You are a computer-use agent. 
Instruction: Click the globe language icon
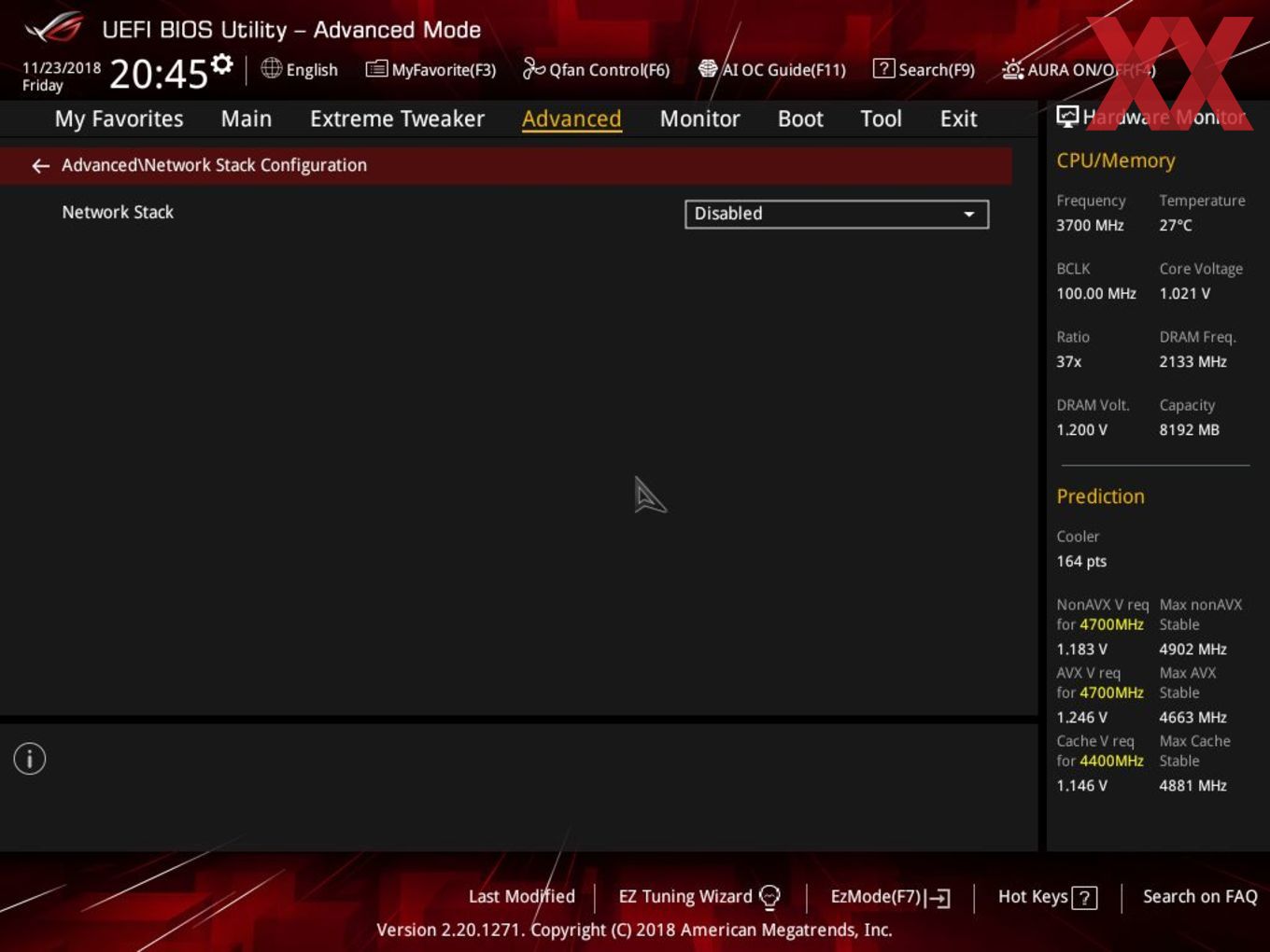coord(271,68)
